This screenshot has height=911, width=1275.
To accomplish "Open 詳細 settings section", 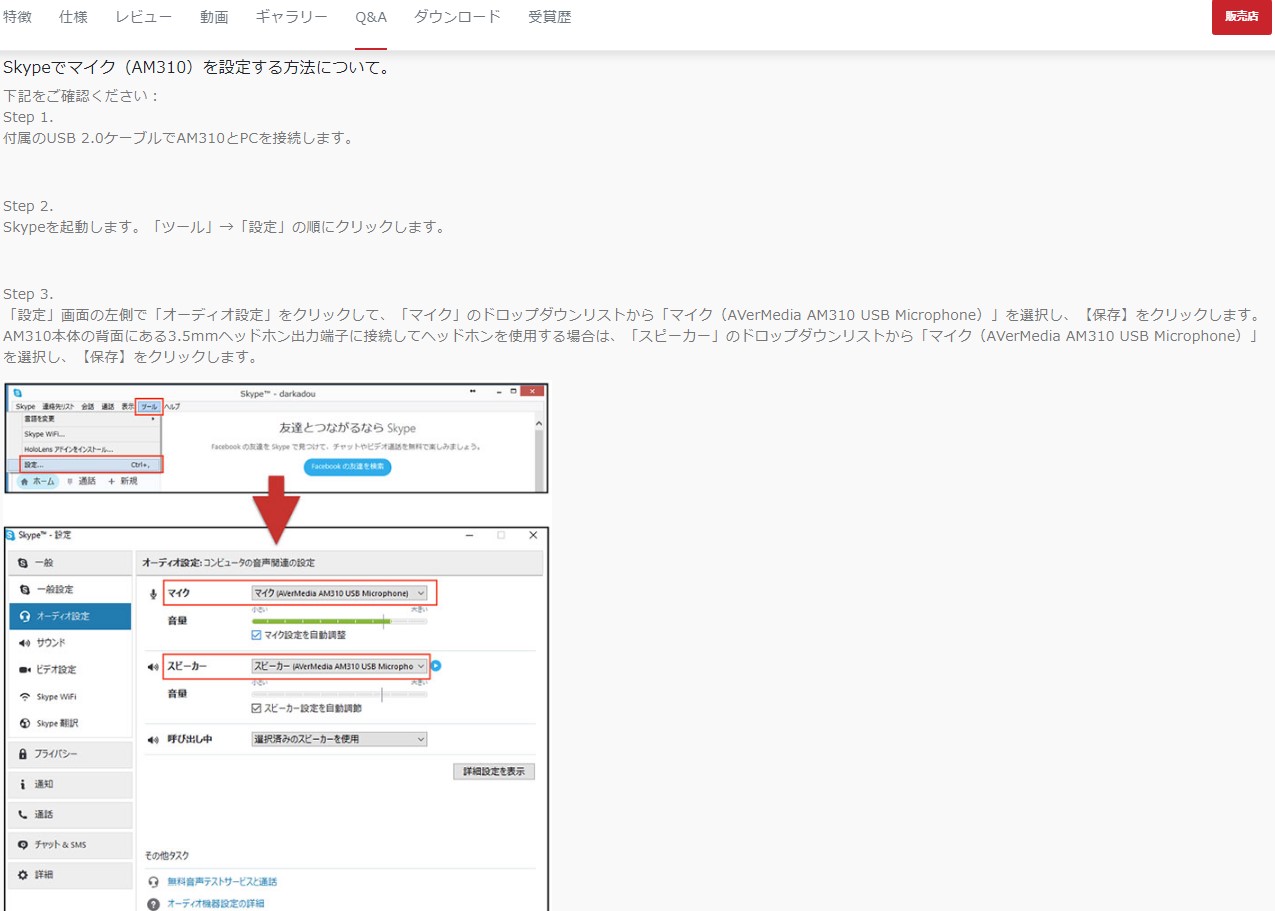I will (x=70, y=875).
